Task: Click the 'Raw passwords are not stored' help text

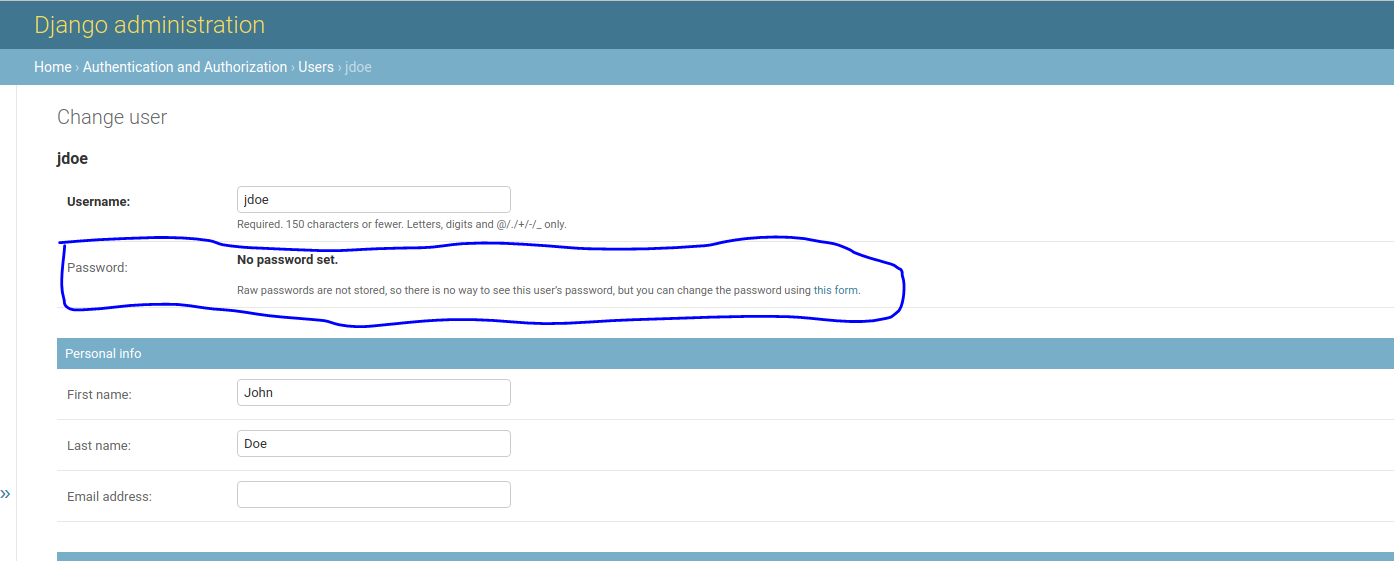Action: click(x=548, y=291)
